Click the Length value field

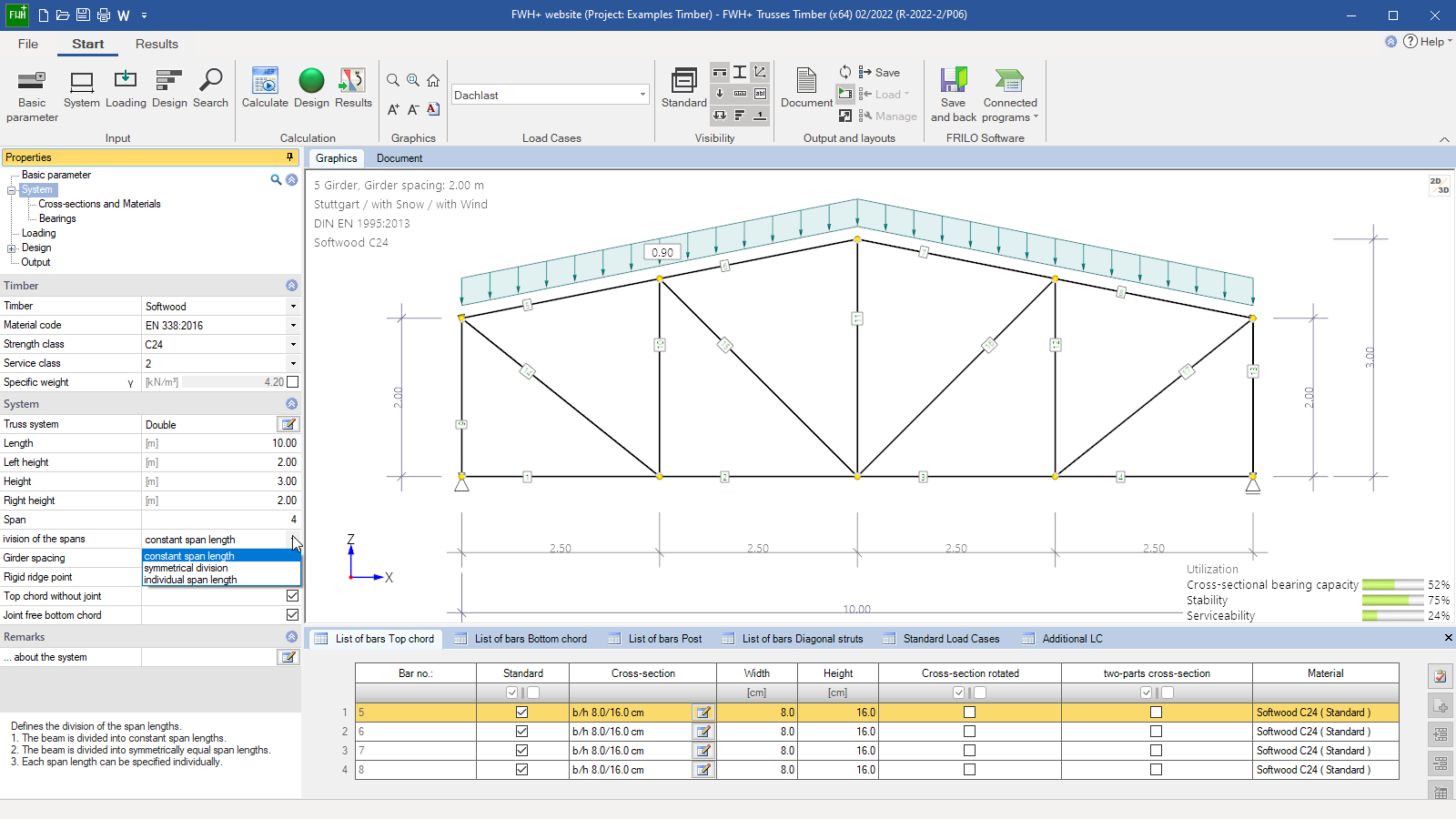221,443
